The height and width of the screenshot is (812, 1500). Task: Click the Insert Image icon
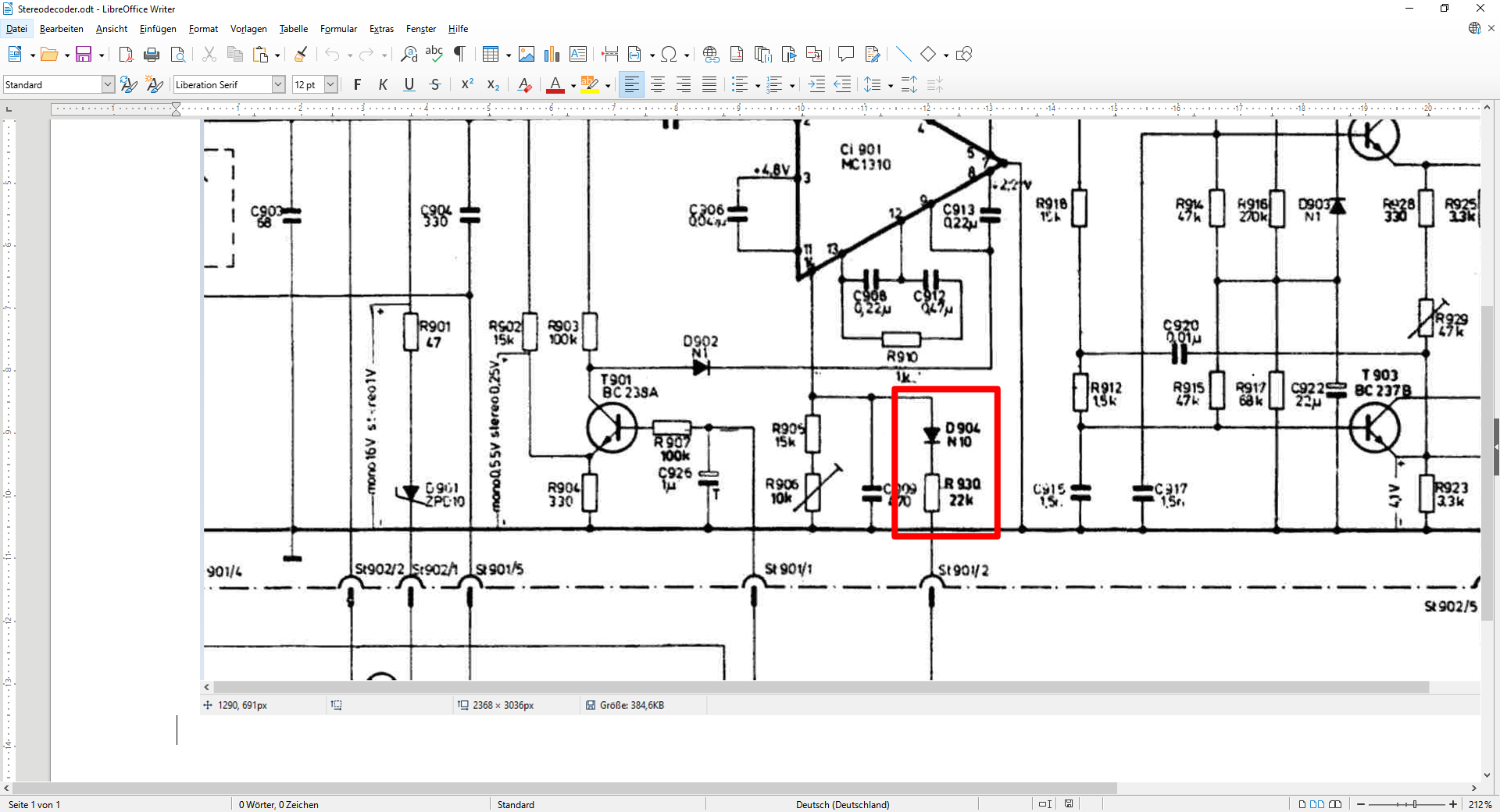[x=527, y=55]
